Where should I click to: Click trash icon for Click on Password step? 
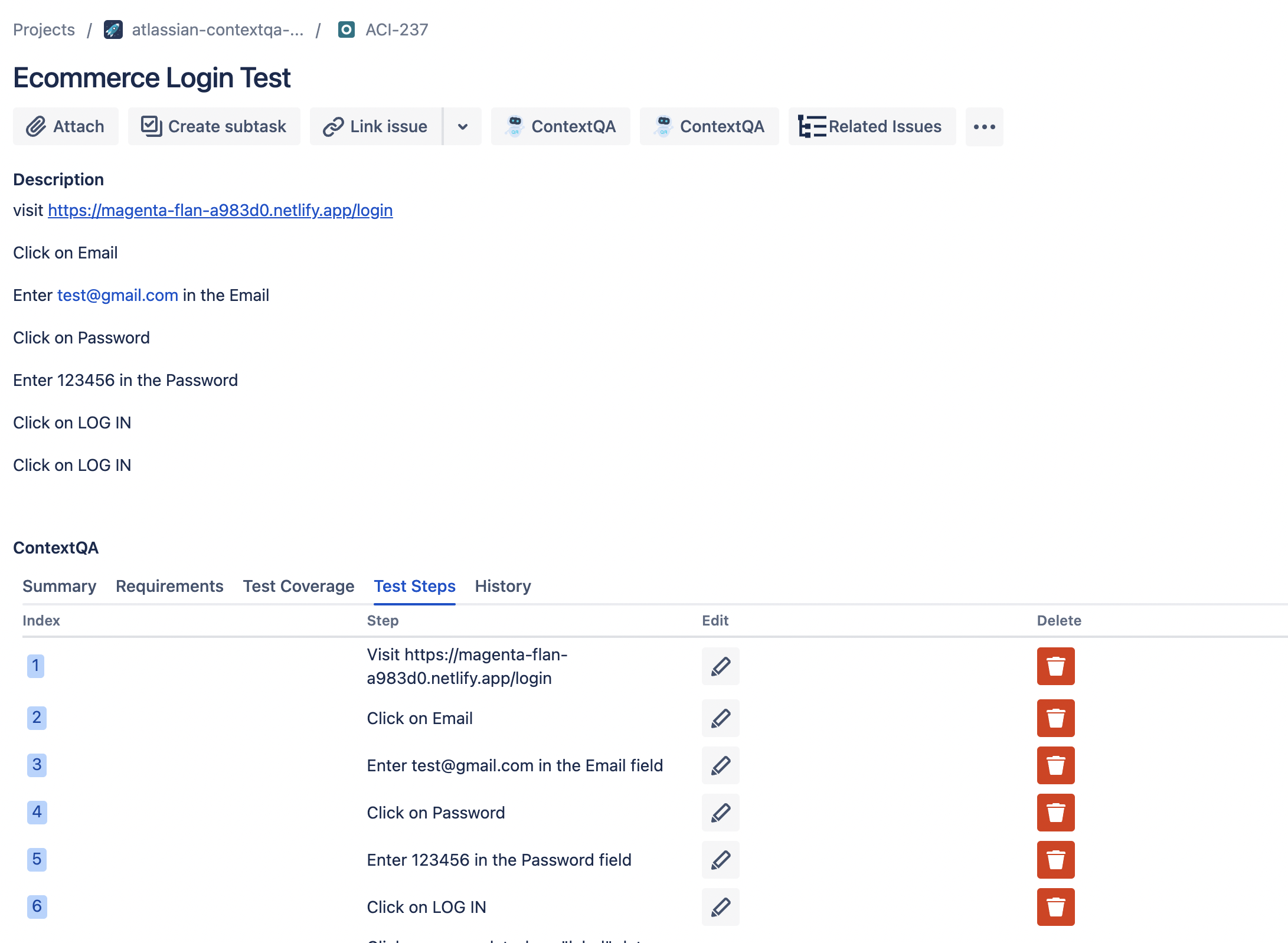[1055, 813]
